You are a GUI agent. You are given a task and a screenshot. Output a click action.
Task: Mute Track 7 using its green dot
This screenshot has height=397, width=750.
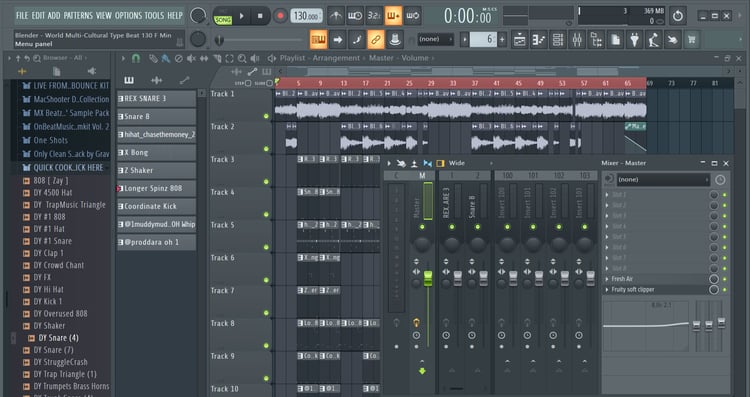pos(266,313)
